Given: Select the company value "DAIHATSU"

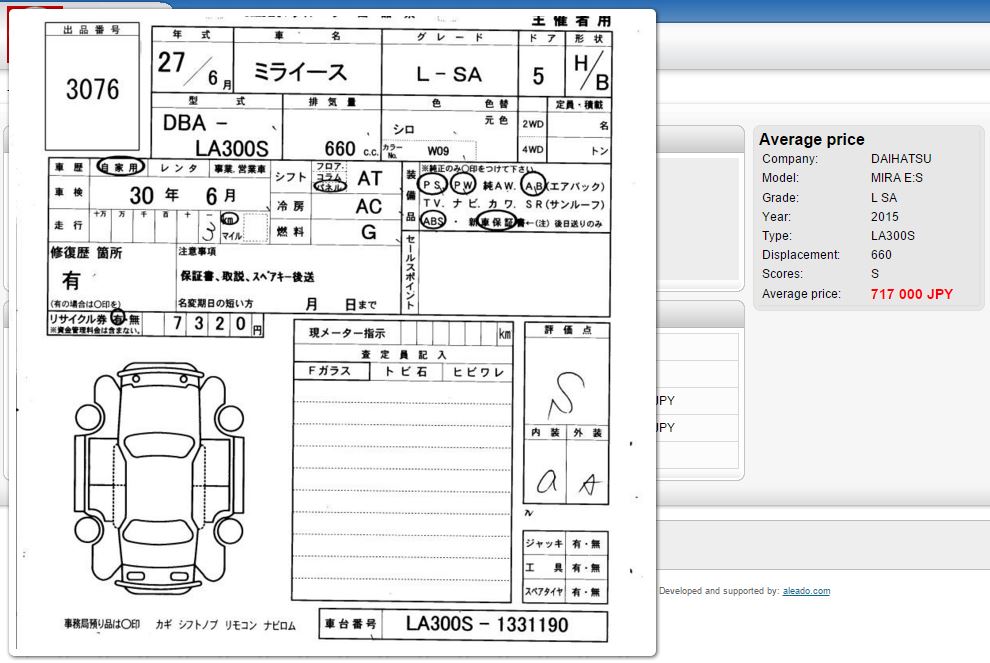Looking at the screenshot, I should pos(900,159).
